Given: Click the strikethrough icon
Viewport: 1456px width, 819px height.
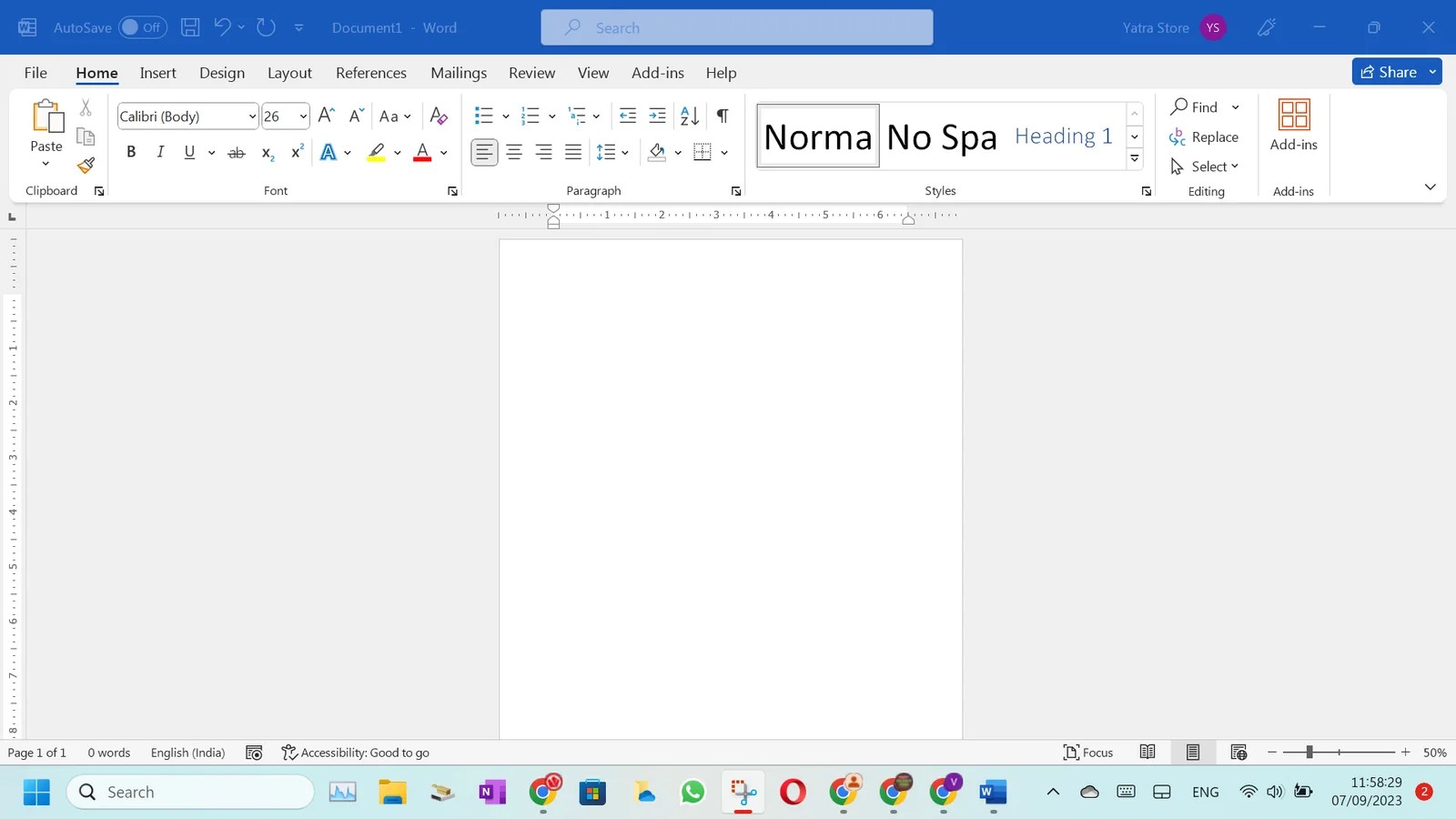Looking at the screenshot, I should click(x=235, y=152).
